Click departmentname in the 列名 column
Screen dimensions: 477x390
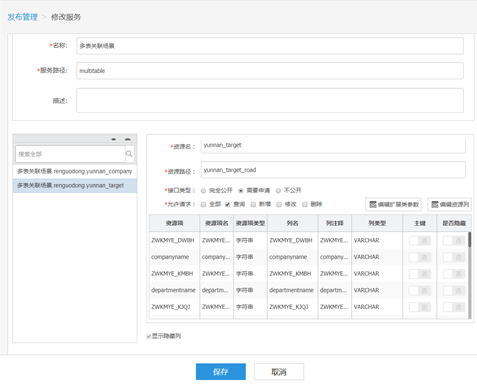291,290
